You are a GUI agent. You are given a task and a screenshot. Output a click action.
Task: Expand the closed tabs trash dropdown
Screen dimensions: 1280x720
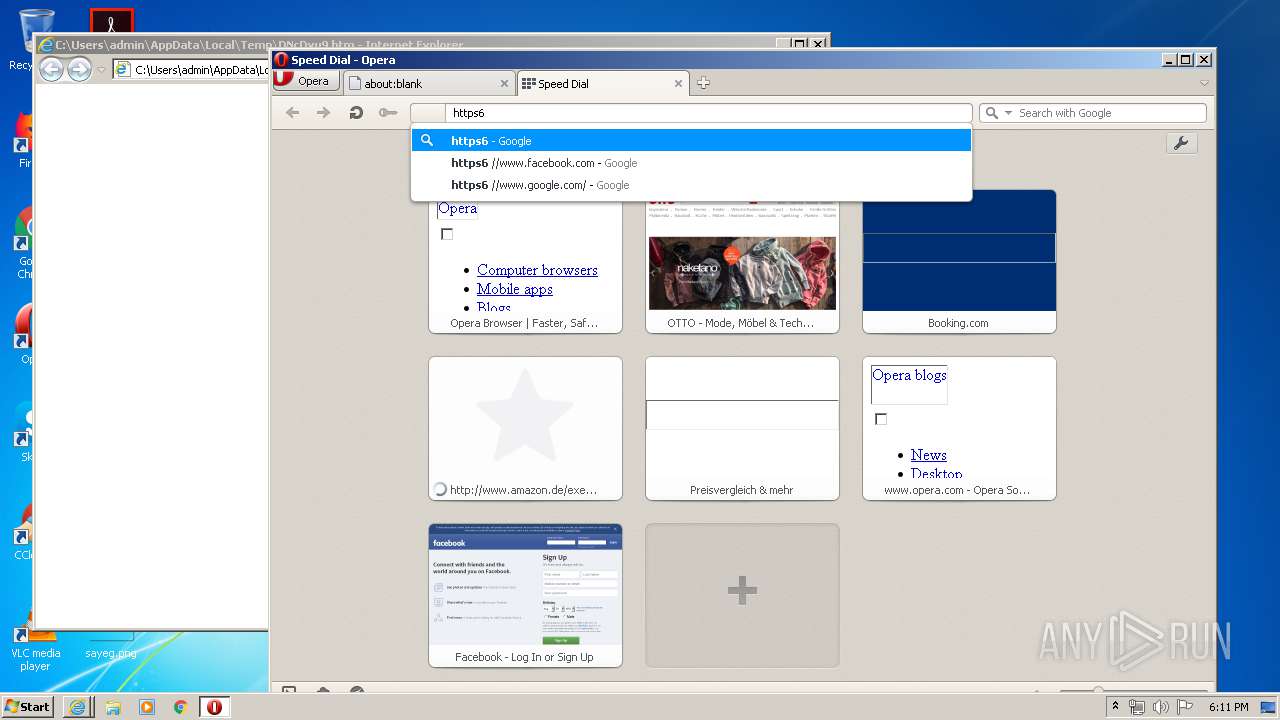[x=1204, y=83]
